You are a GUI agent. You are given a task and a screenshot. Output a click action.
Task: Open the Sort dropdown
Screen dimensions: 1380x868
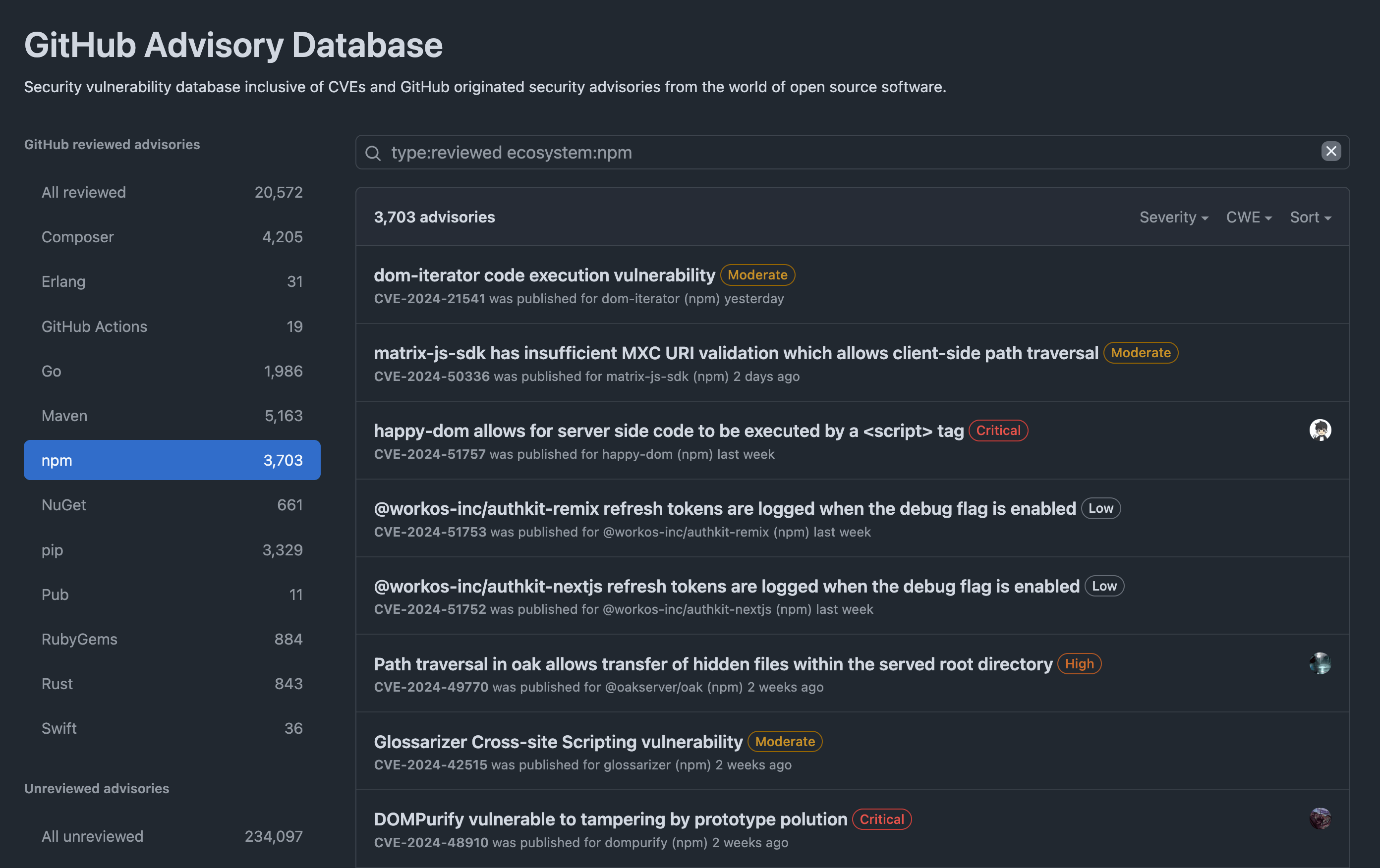[1310, 217]
